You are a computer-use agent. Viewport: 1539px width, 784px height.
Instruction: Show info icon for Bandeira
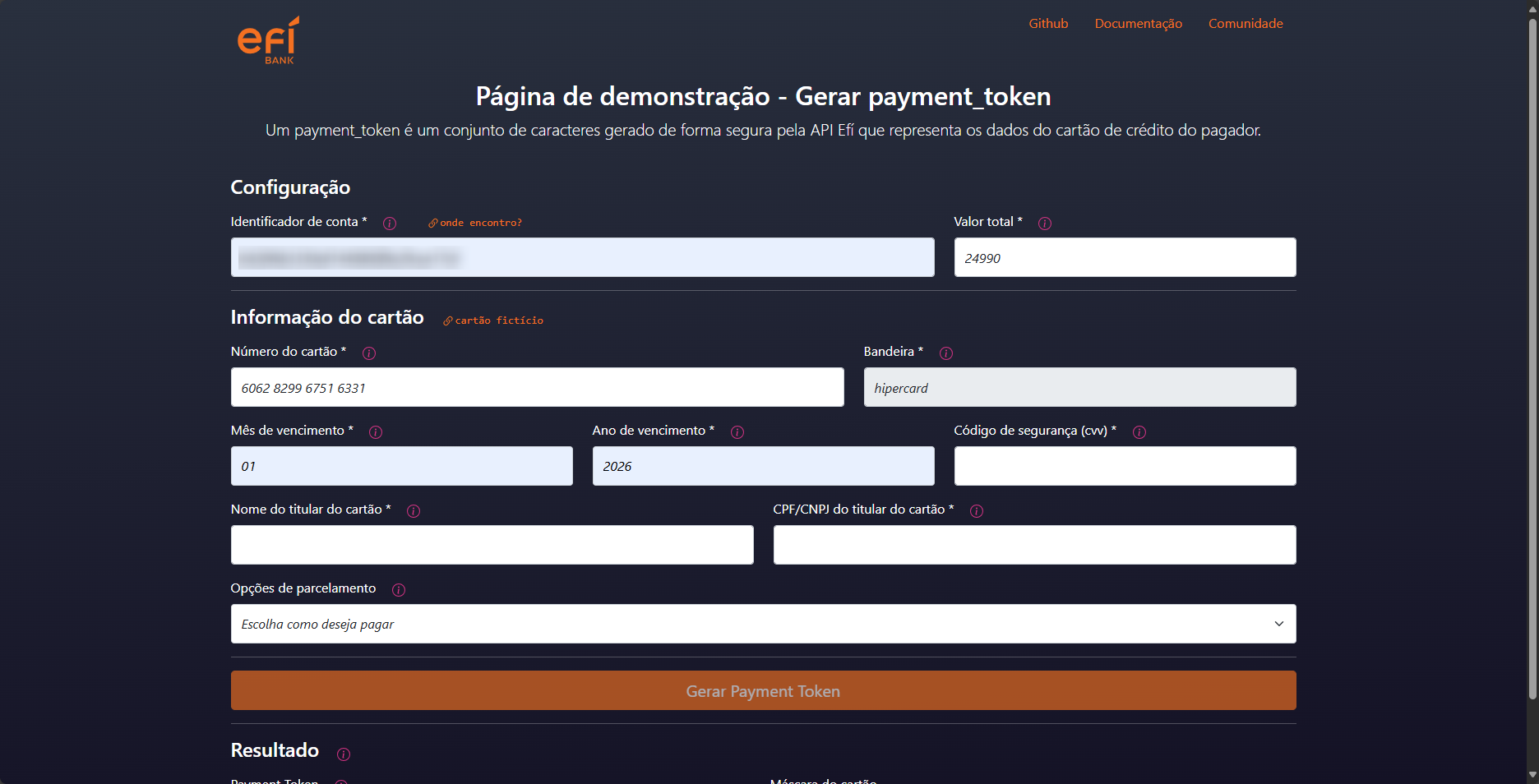[x=946, y=353]
